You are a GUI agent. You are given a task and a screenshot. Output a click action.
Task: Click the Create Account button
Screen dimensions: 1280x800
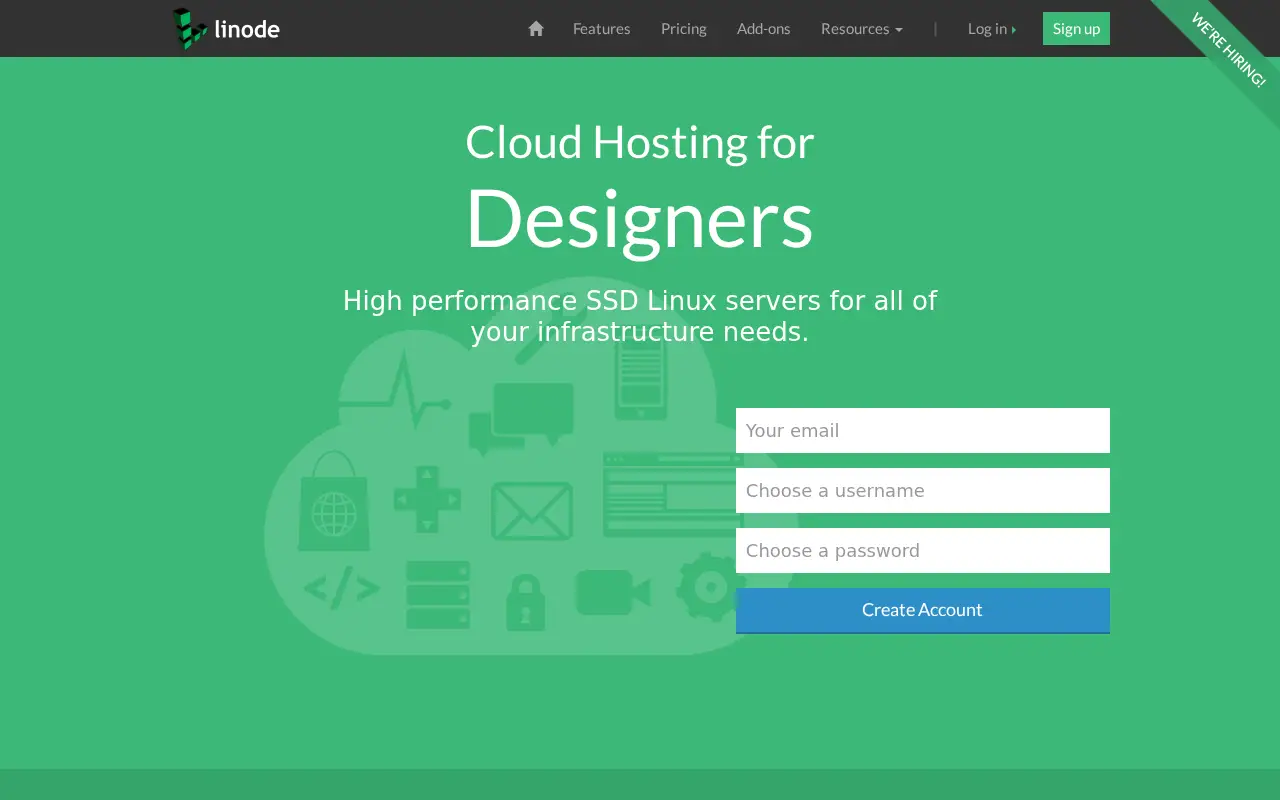tap(923, 610)
